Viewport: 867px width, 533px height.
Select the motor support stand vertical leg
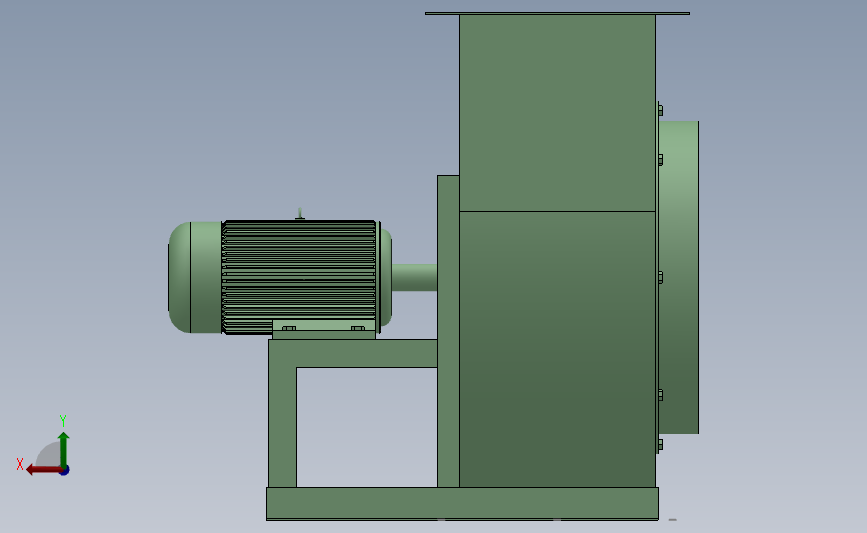[283, 426]
